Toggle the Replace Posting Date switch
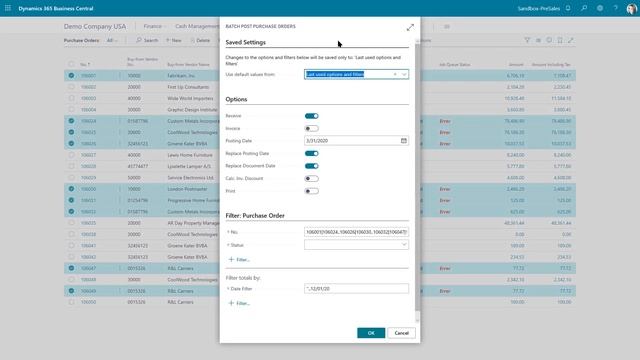This screenshot has height=360, width=640. 311,153
